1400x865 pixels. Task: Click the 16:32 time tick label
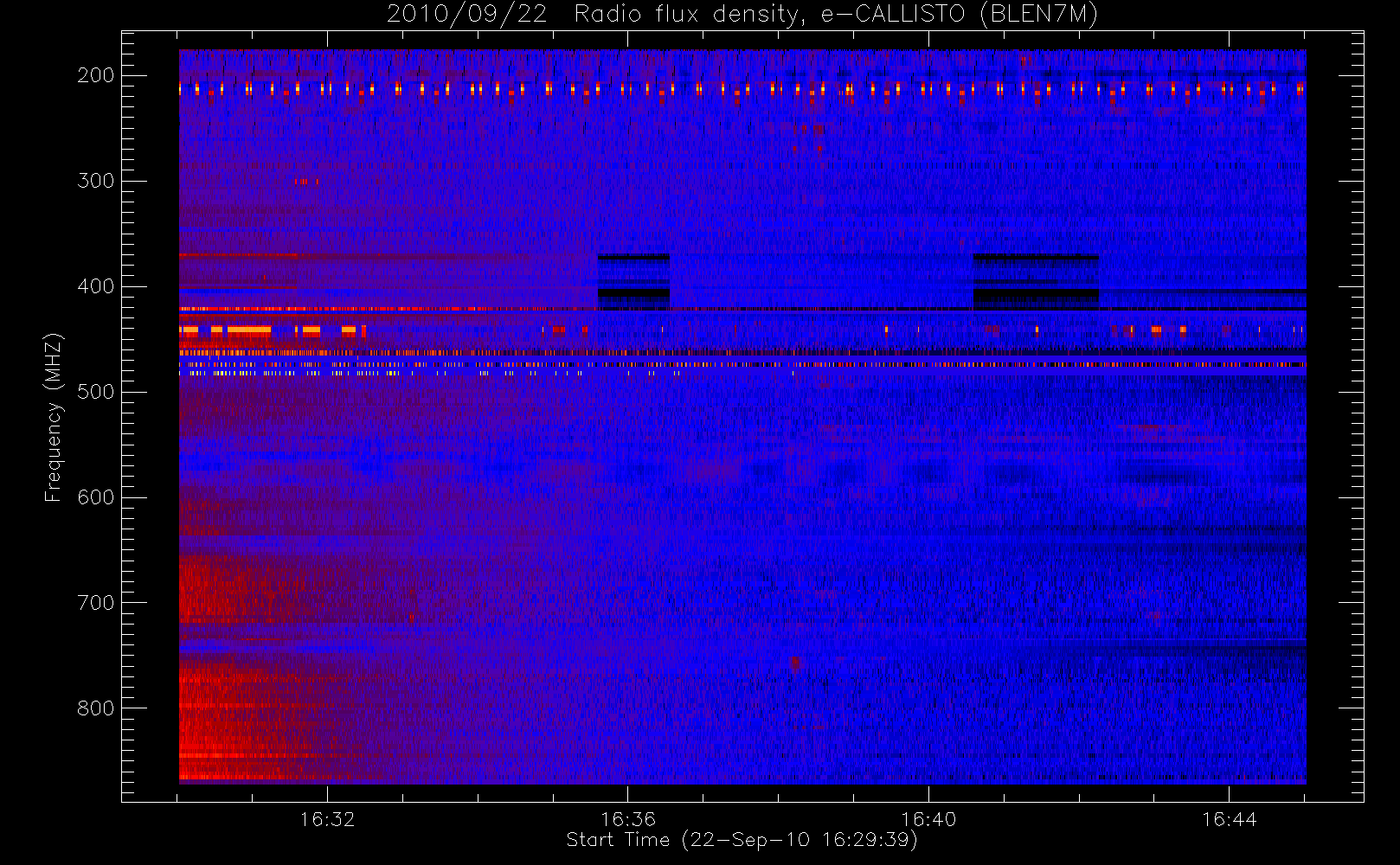click(328, 819)
